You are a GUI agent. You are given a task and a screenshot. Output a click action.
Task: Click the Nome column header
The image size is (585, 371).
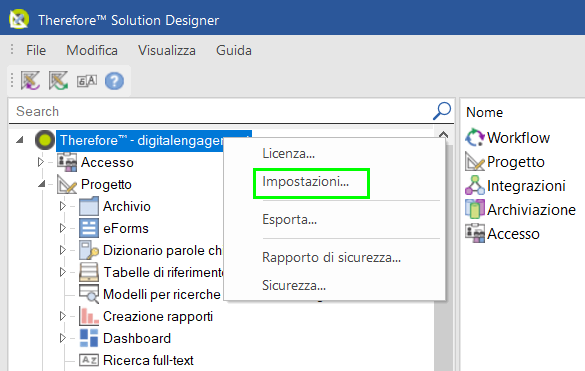[x=485, y=112]
